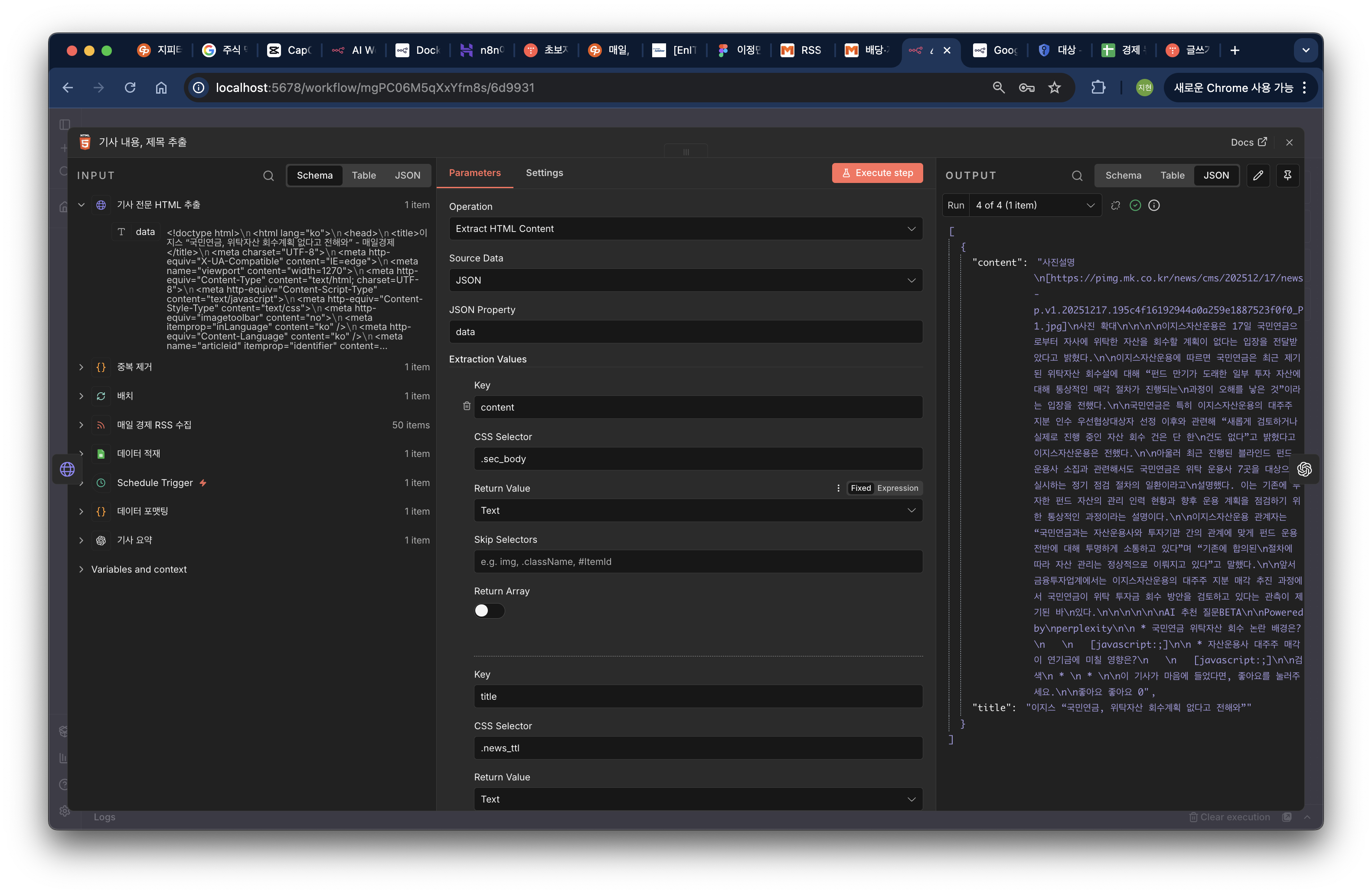Bookmark this page with the star icon

coord(1054,88)
